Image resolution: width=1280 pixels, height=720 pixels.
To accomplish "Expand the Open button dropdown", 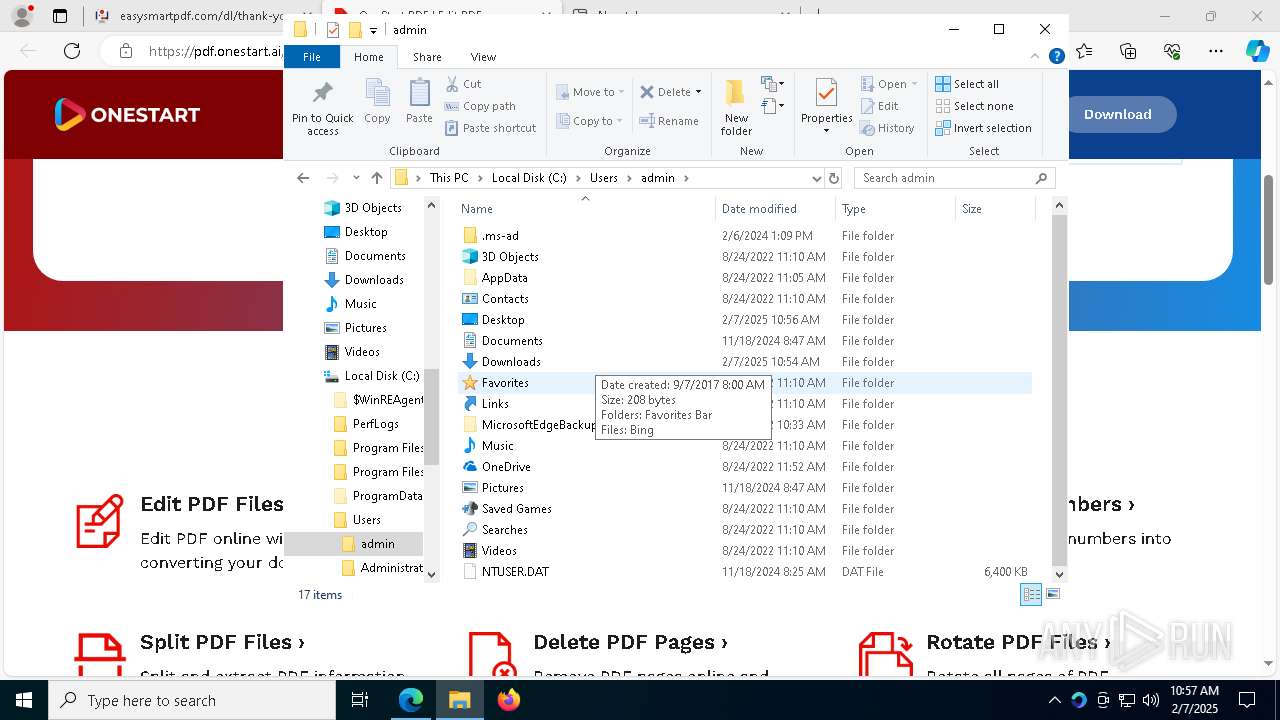I will (914, 84).
